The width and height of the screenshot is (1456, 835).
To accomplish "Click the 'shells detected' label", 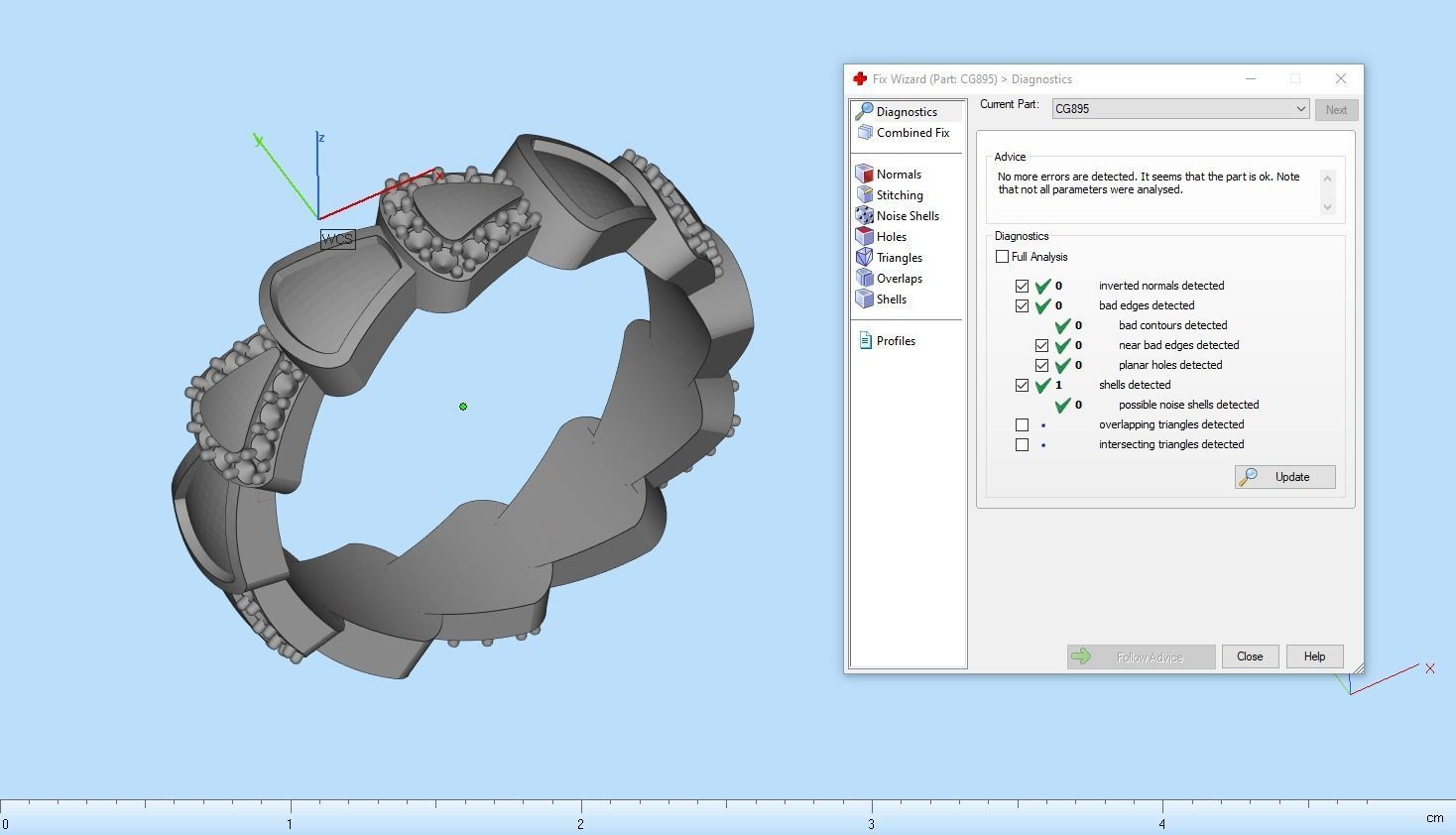I will [1135, 385].
